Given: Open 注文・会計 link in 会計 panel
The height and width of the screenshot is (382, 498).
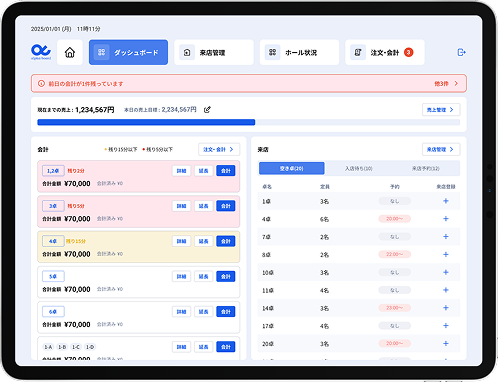Looking at the screenshot, I should (x=219, y=149).
